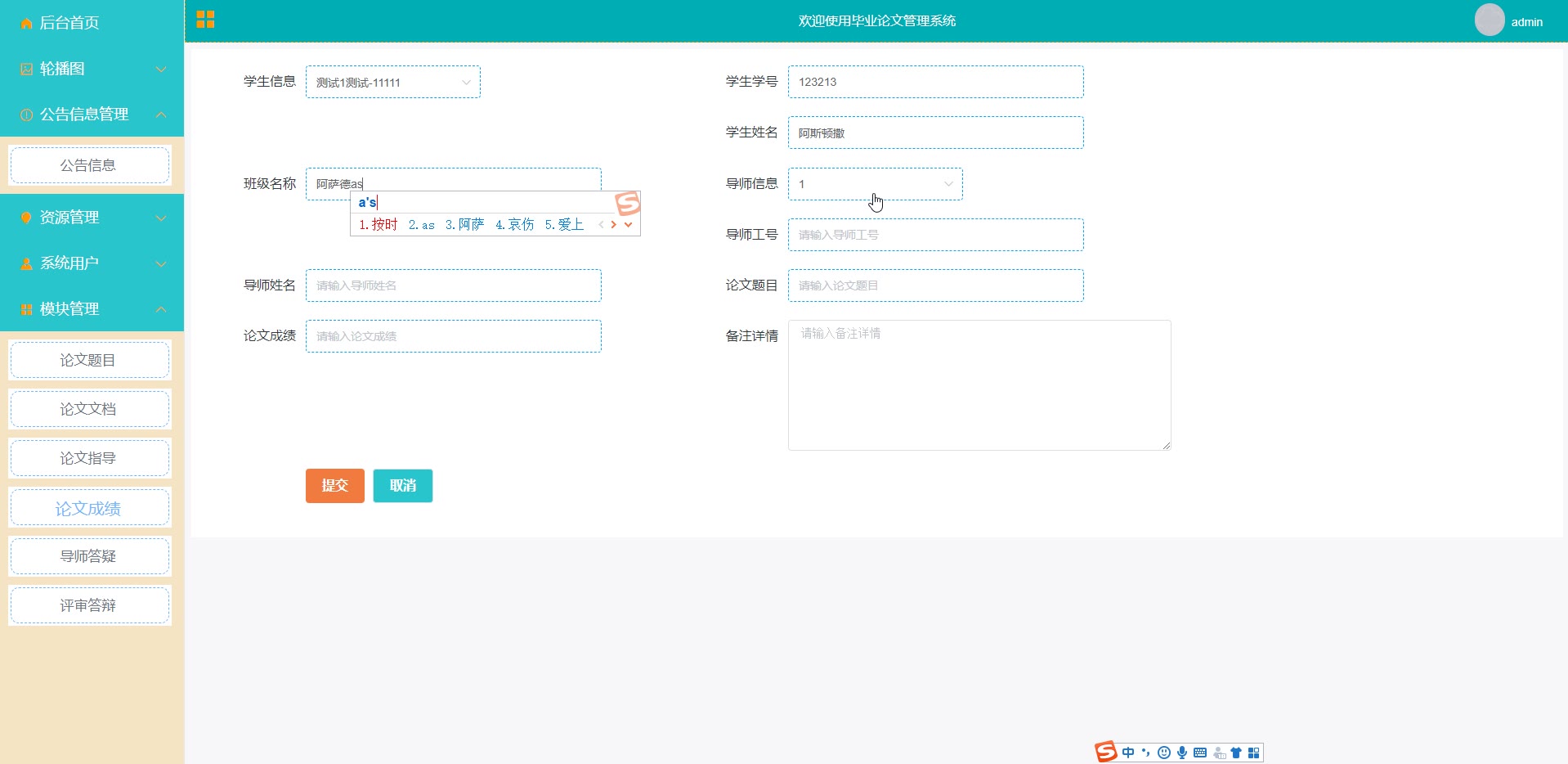The image size is (1568, 764).
Task: Click the user icon beside 系统用户
Action: tap(26, 263)
